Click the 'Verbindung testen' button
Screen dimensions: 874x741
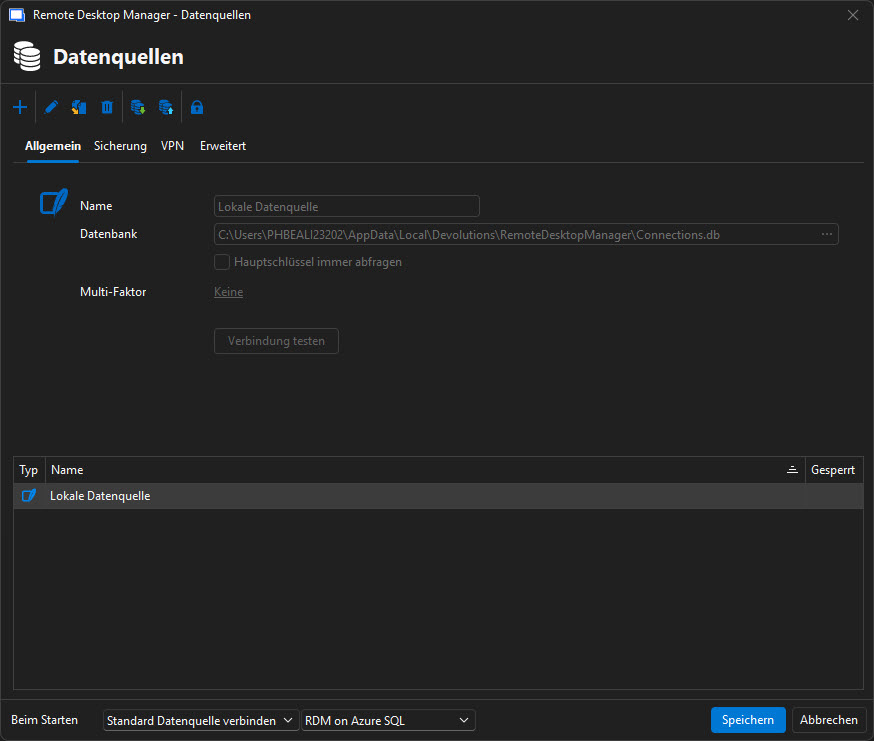pyautogui.click(x=276, y=341)
